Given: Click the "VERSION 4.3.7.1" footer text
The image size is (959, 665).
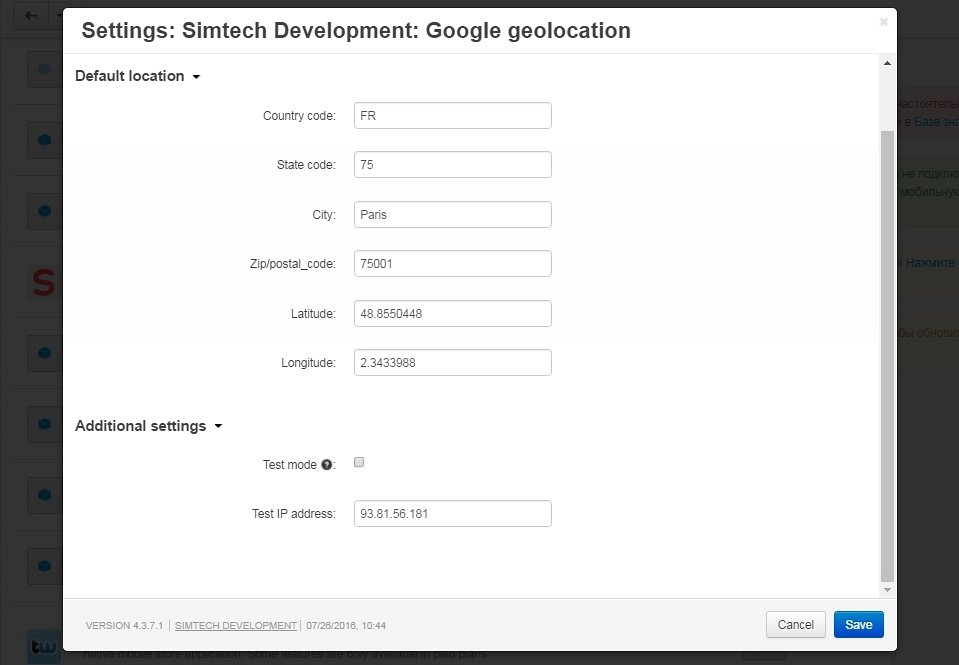Looking at the screenshot, I should pyautogui.click(x=124, y=625).
